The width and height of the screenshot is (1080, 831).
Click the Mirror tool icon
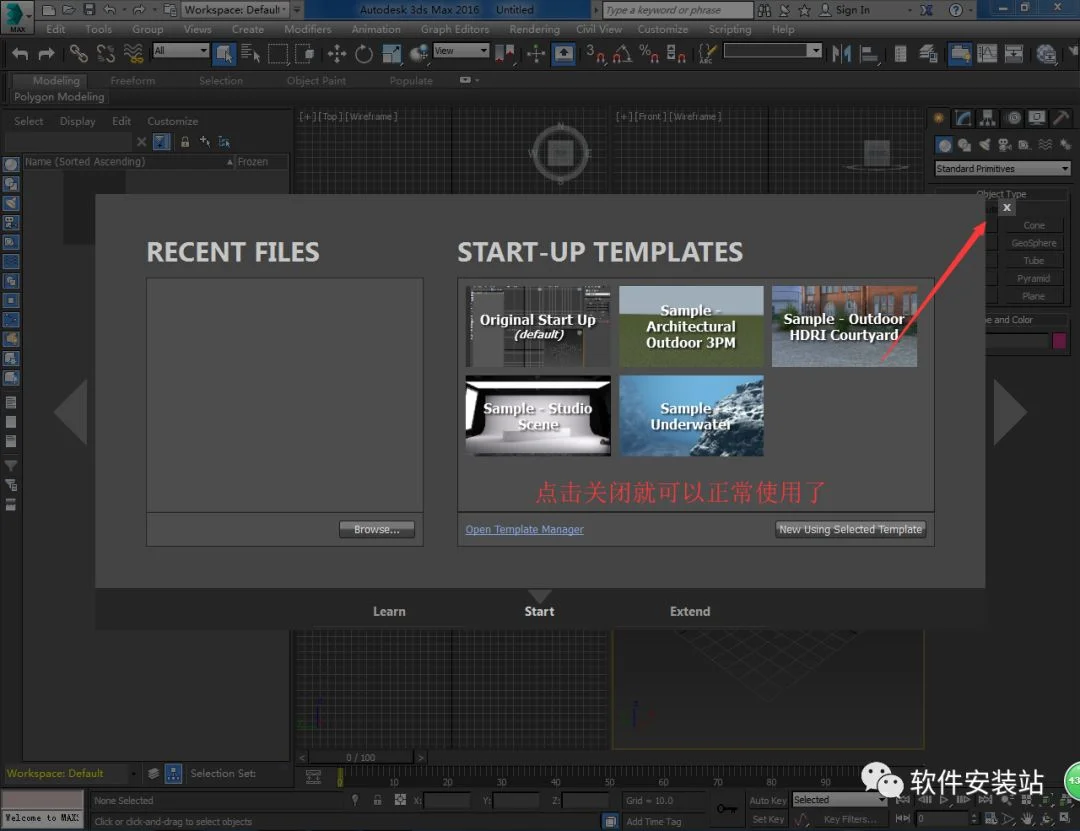click(x=841, y=53)
